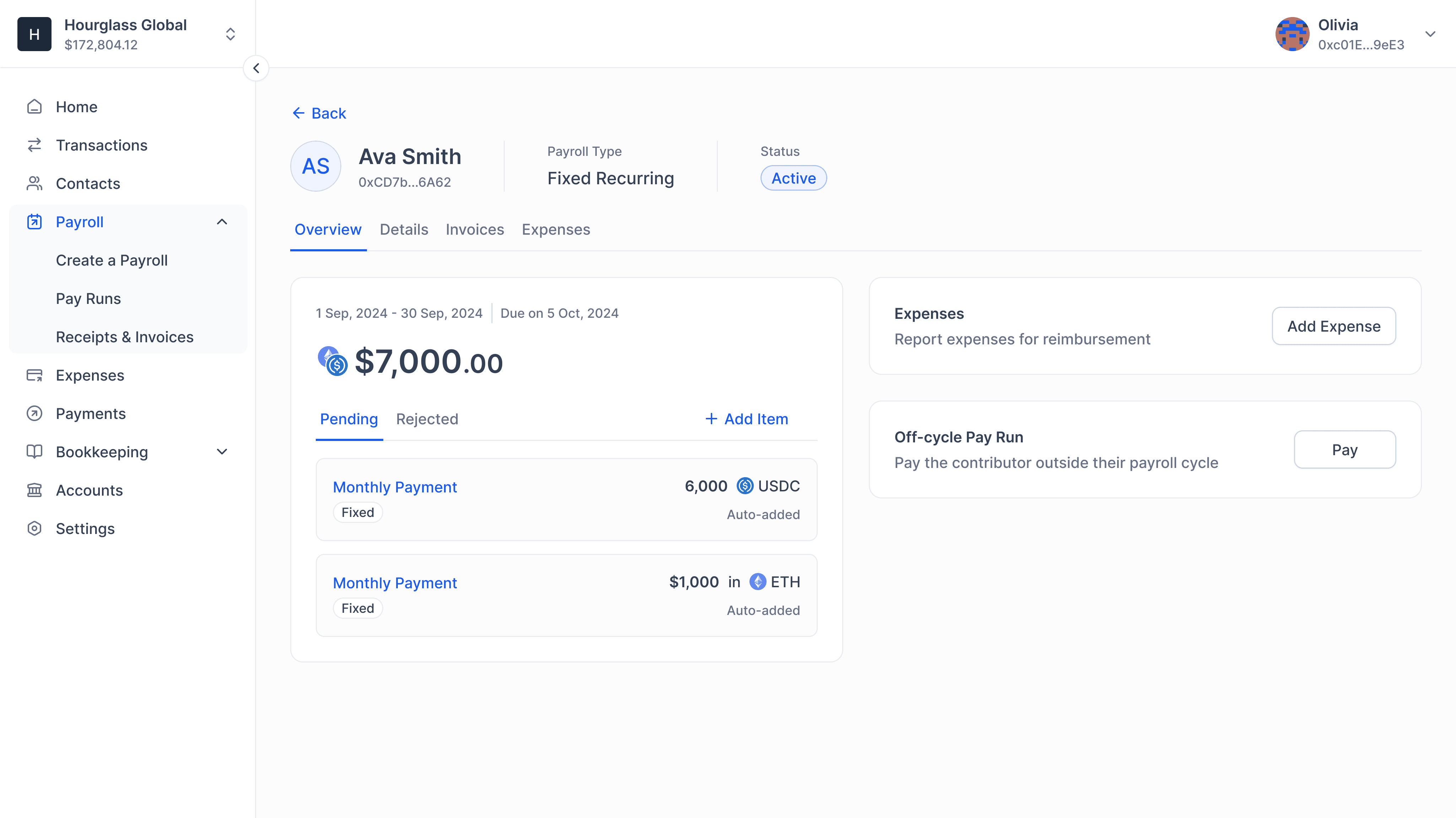
Task: Select the Home icon in sidebar
Action: (x=34, y=106)
